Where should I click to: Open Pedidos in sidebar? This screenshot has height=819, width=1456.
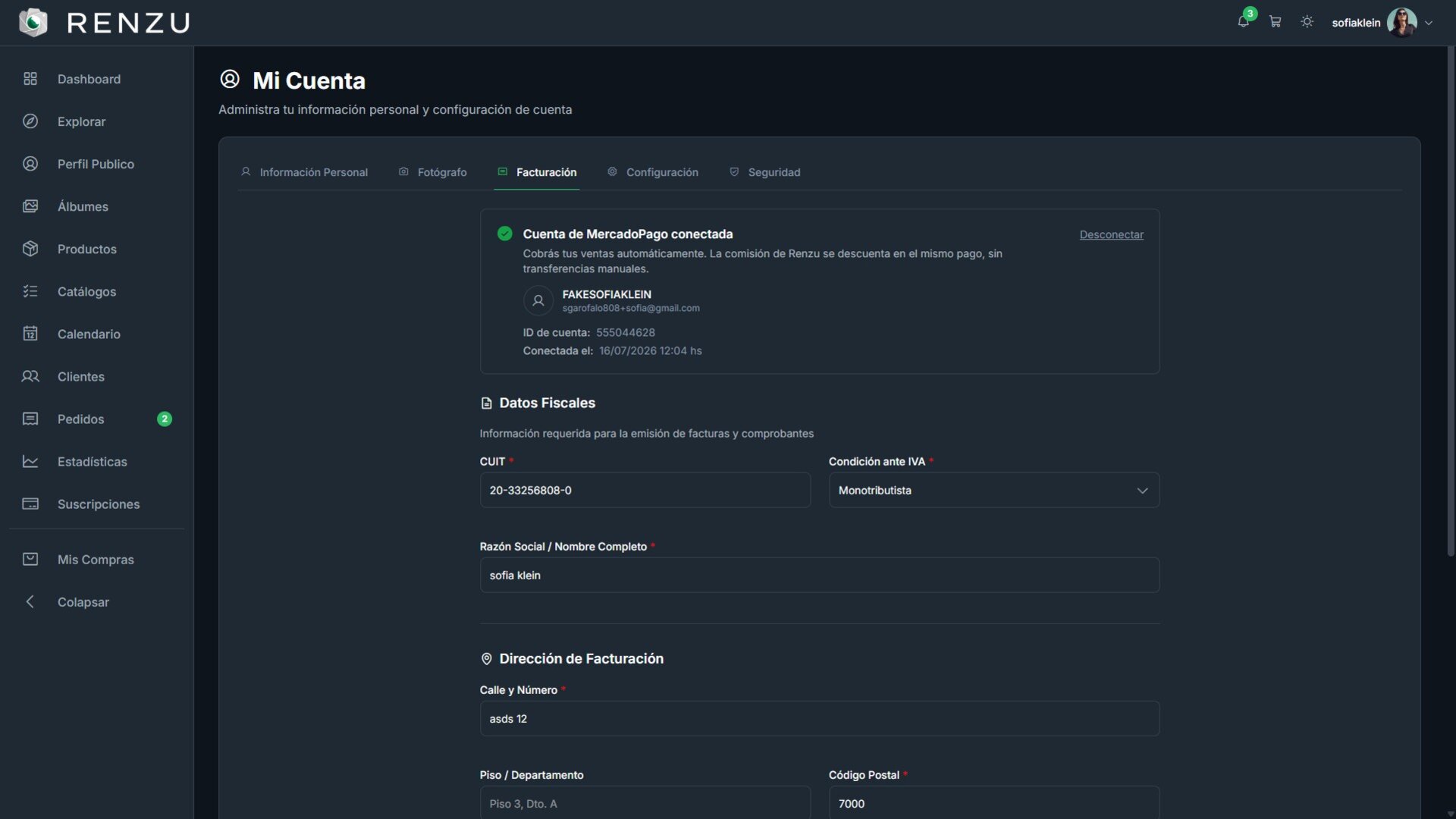[x=97, y=419]
